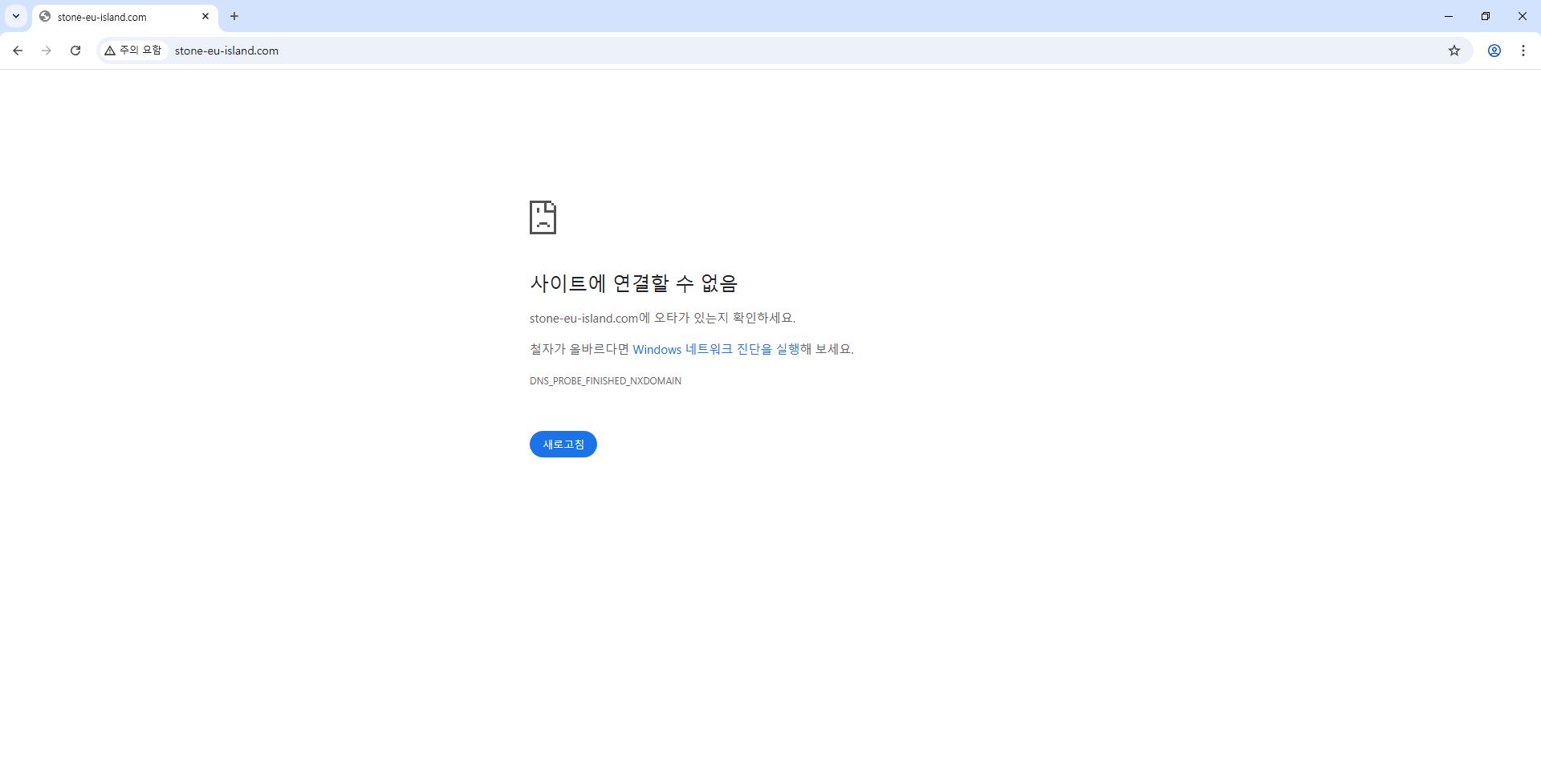The width and height of the screenshot is (1541, 784).
Task: Click the sad page error icon
Action: coord(543,217)
